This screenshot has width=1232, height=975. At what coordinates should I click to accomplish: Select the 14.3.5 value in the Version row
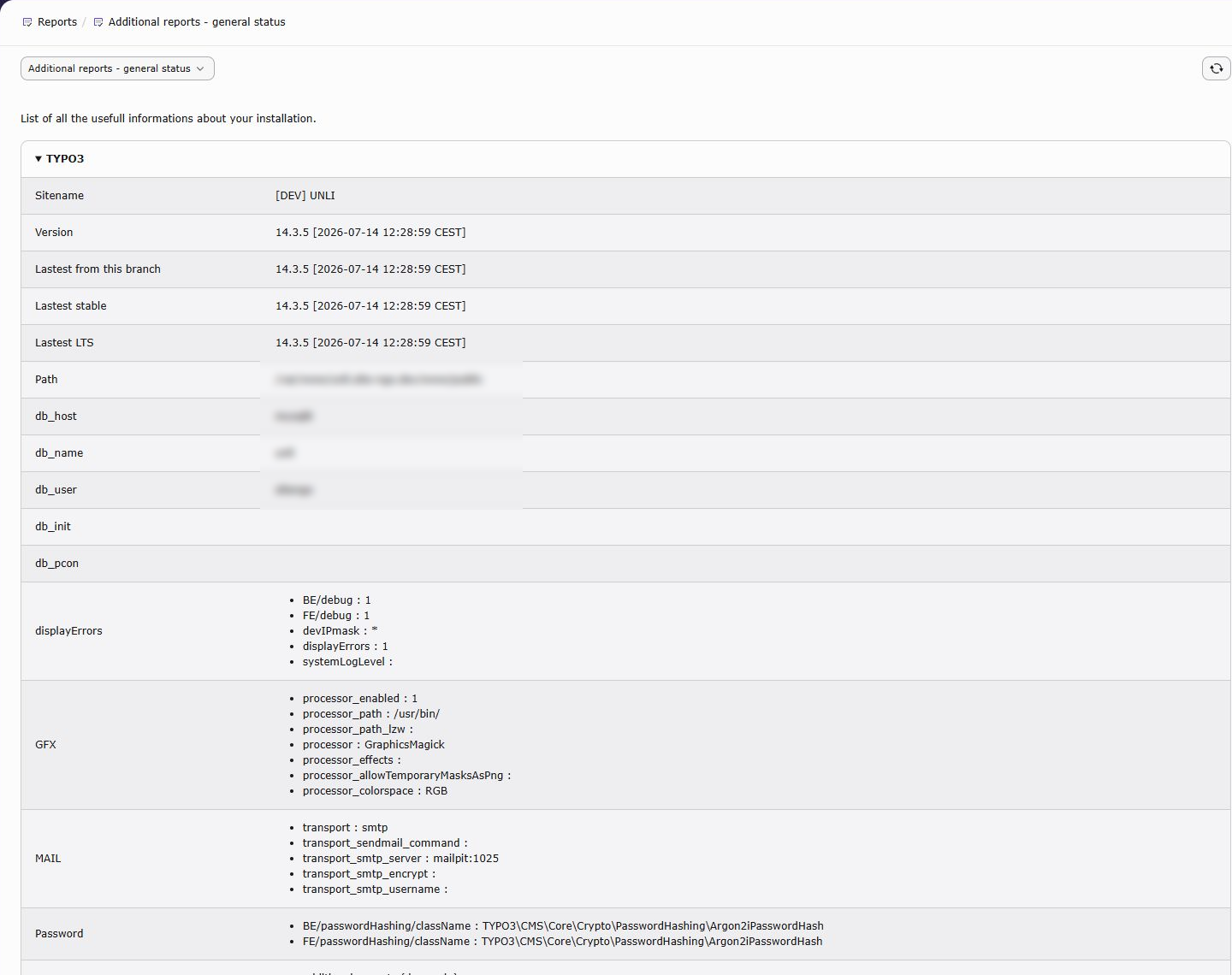[370, 233]
